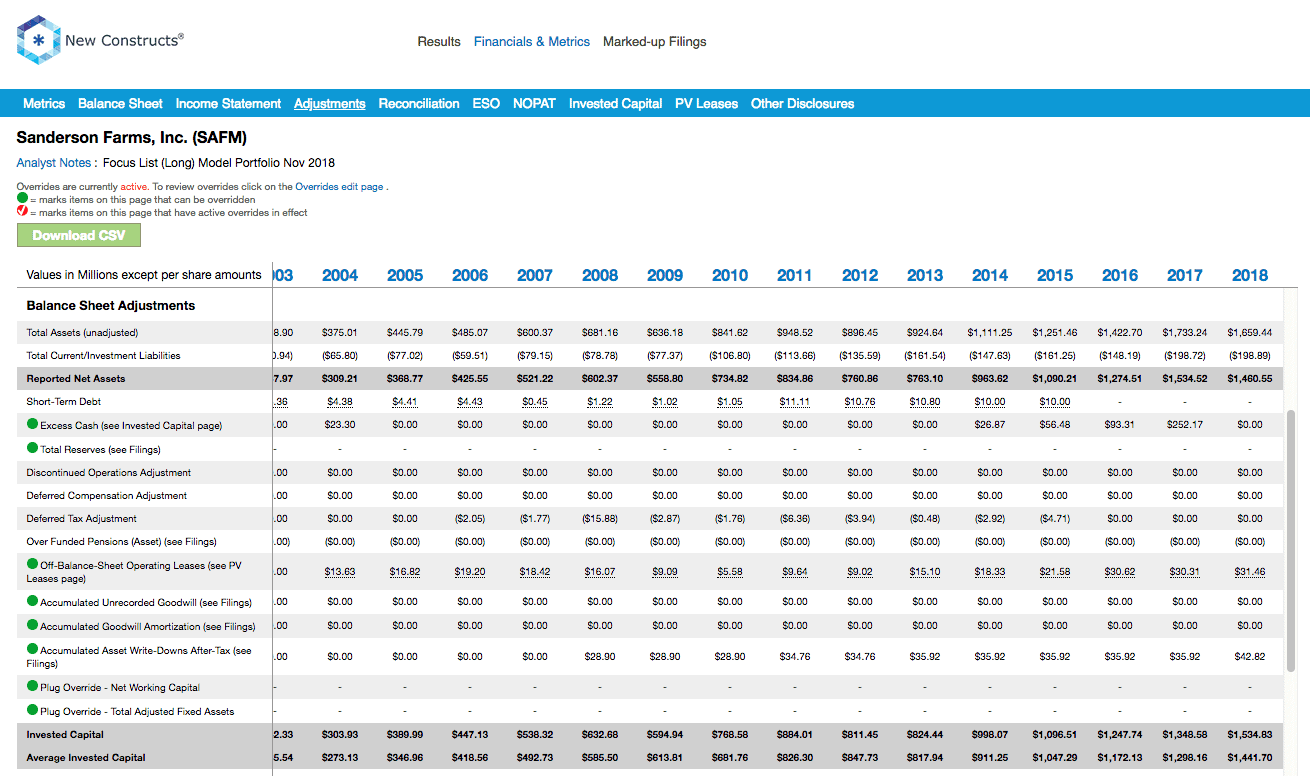
Task: Select 2008 Deferred Tax Adjustment ($15.88)
Action: pyautogui.click(x=600, y=518)
